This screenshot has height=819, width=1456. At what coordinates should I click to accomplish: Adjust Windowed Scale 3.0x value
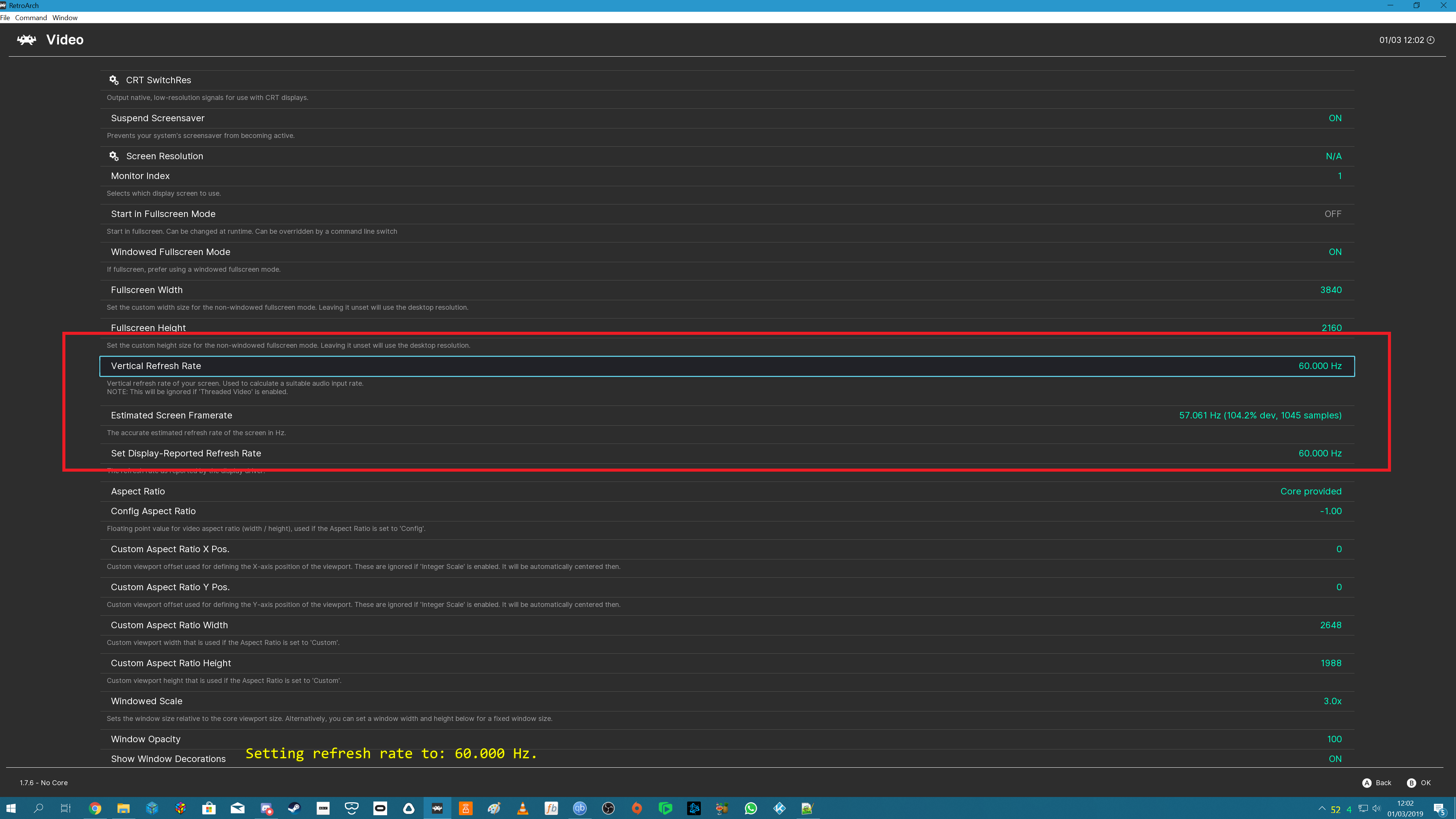click(x=1332, y=701)
